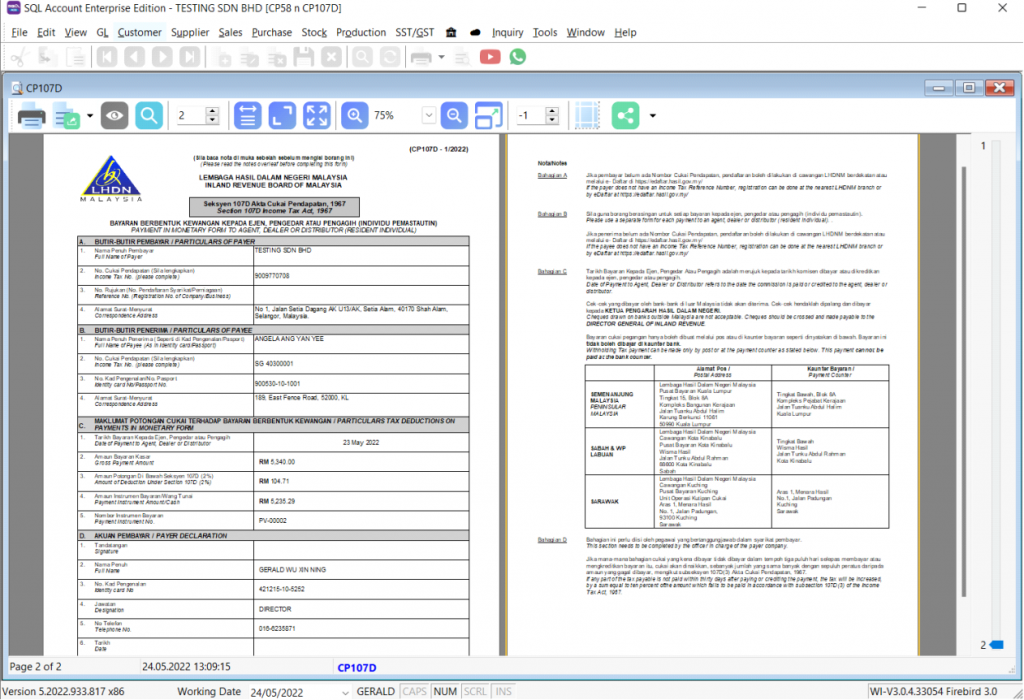This screenshot has height=700, width=1024.
Task: Open the Edit menu
Action: [x=46, y=33]
